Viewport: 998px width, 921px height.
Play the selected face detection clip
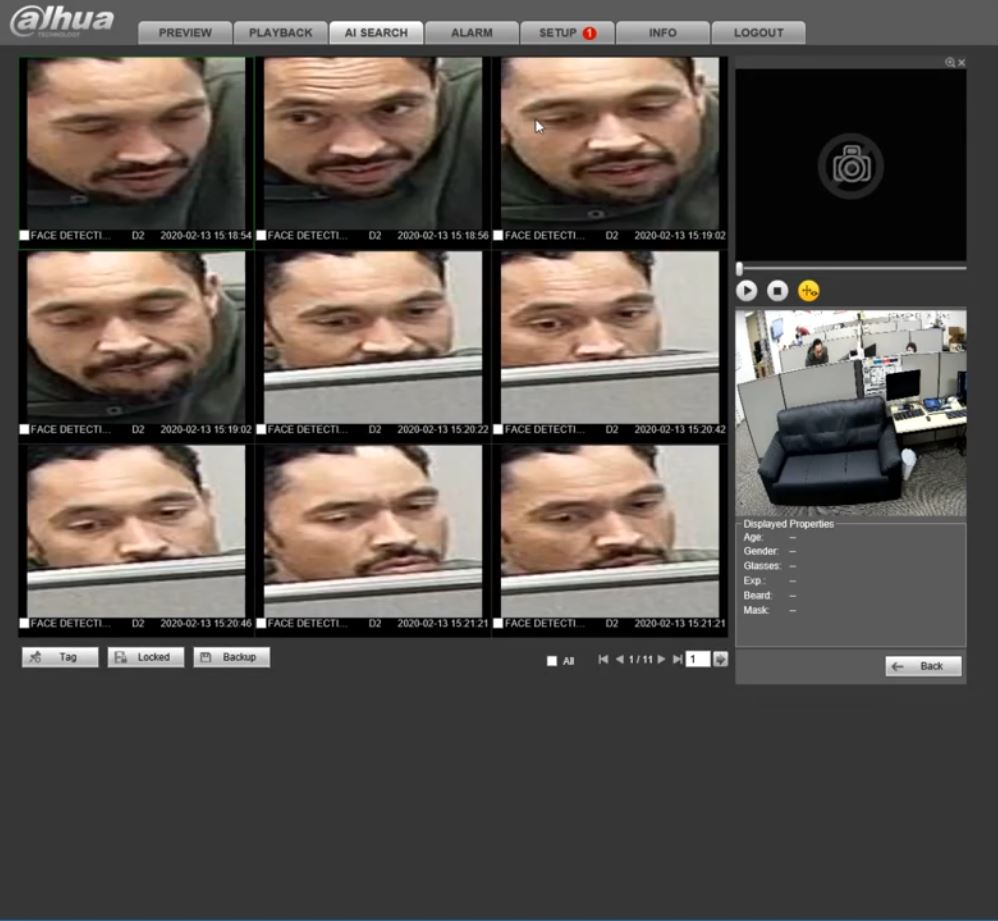pos(747,291)
